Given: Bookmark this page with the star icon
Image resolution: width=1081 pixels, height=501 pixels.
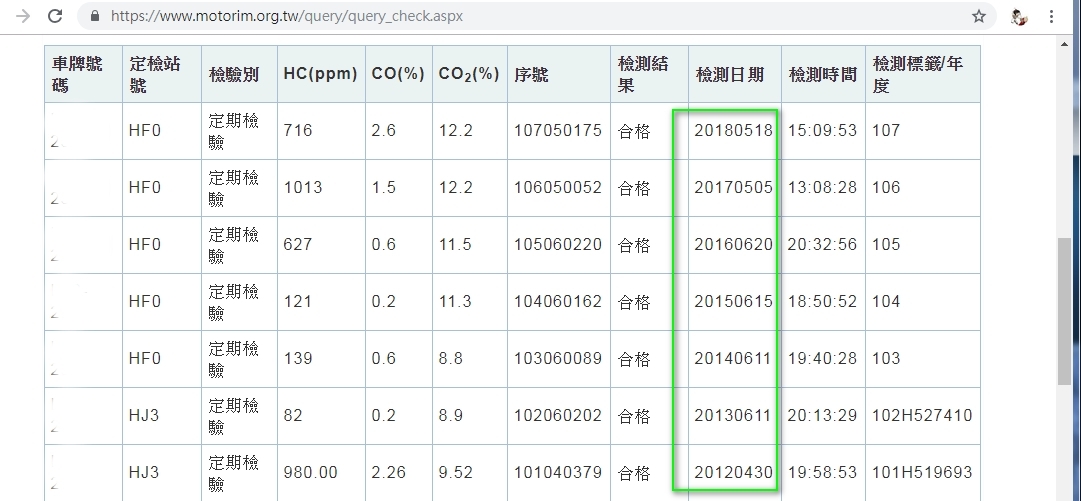Looking at the screenshot, I should point(978,16).
